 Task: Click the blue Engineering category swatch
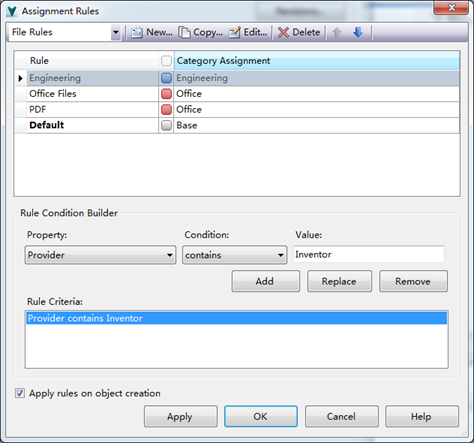166,78
